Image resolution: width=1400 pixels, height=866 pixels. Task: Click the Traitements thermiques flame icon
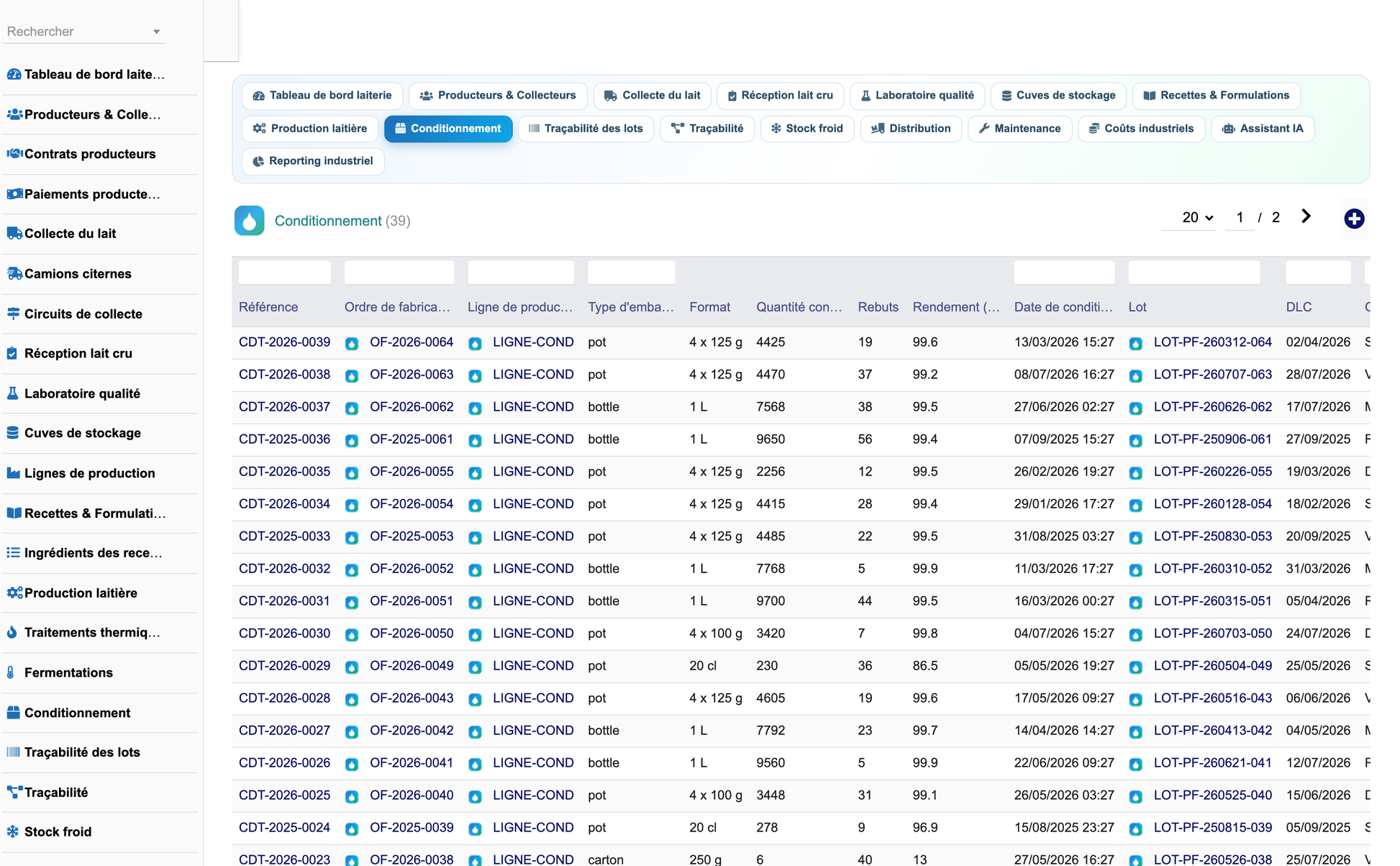[12, 633]
